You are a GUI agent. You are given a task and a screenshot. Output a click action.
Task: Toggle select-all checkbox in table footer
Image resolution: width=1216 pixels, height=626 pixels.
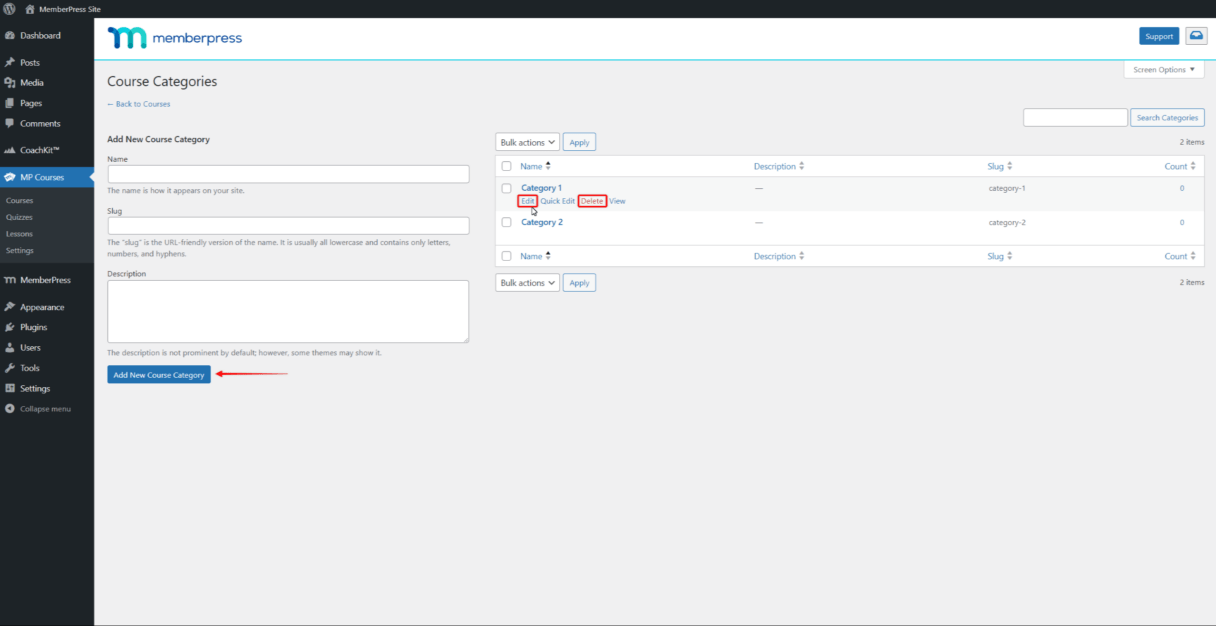tap(507, 256)
